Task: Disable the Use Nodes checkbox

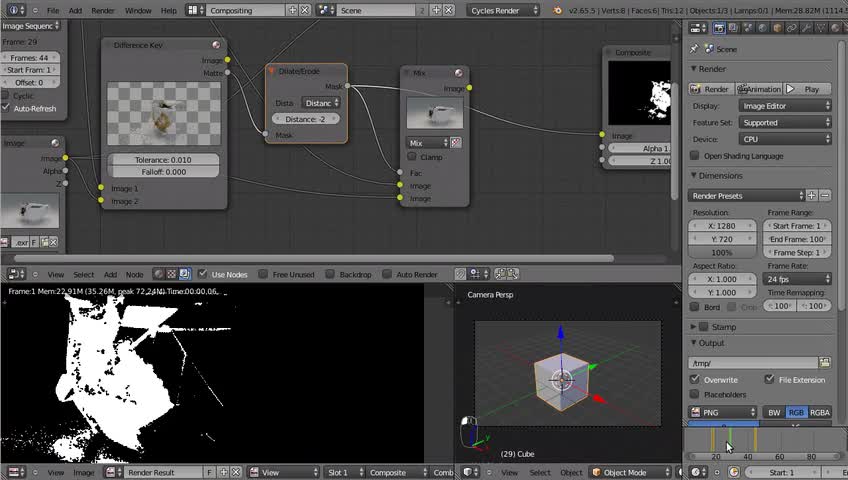Action: (203, 274)
